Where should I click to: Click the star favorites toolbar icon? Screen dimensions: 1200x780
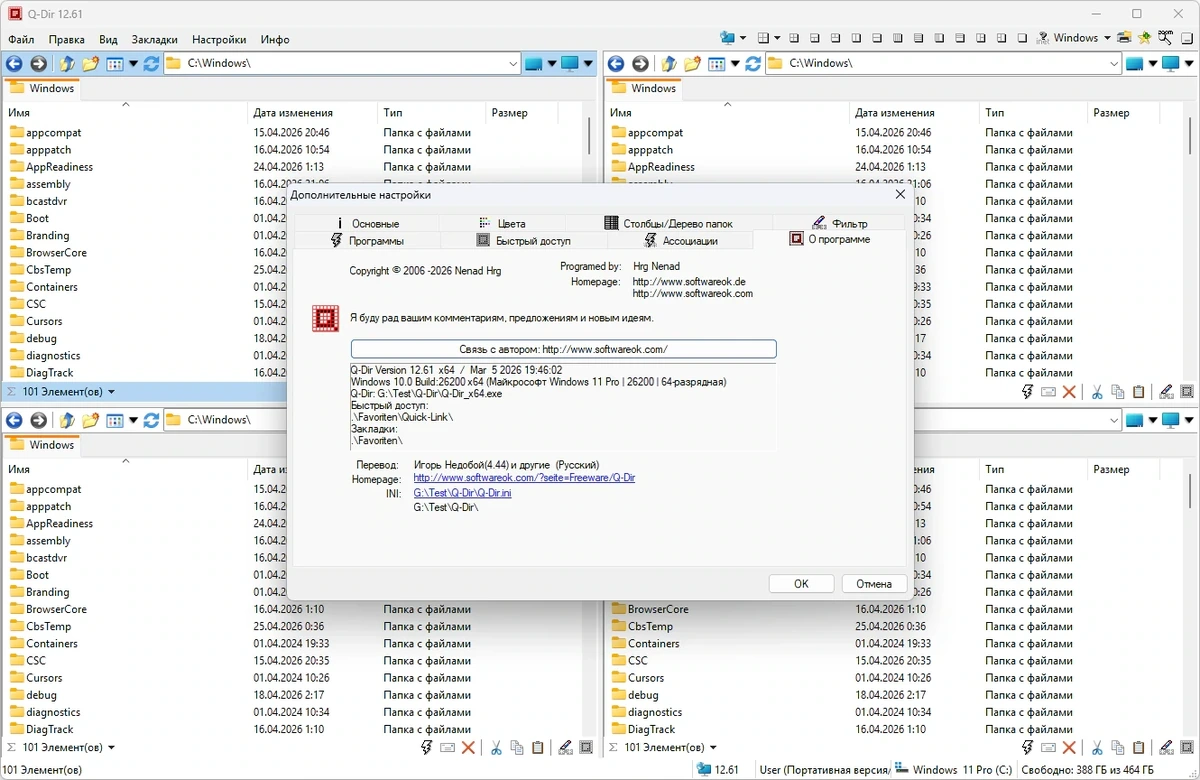coord(1144,38)
